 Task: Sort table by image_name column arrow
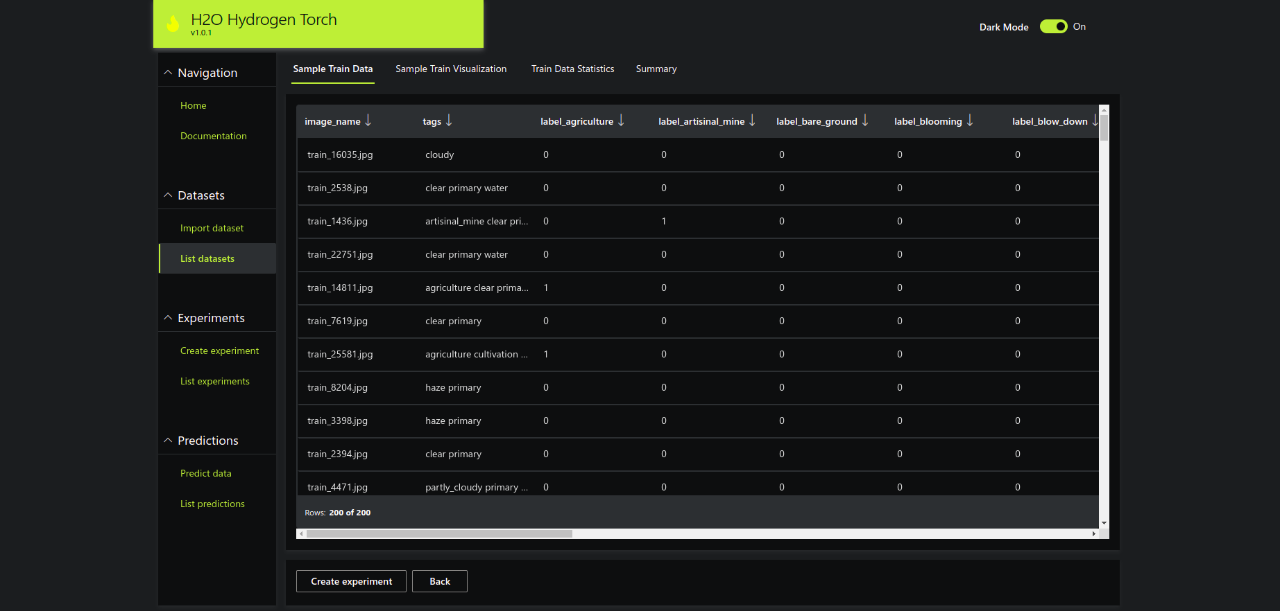click(368, 121)
